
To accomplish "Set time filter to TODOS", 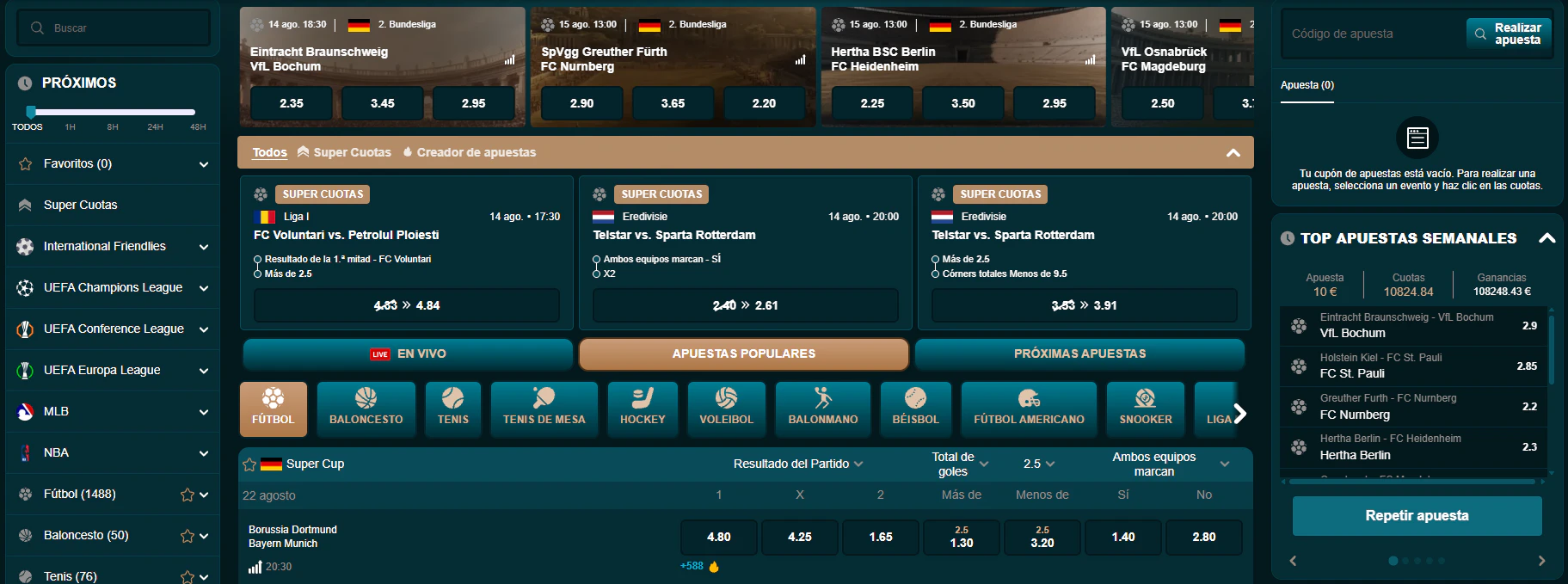I will pyautogui.click(x=28, y=126).
